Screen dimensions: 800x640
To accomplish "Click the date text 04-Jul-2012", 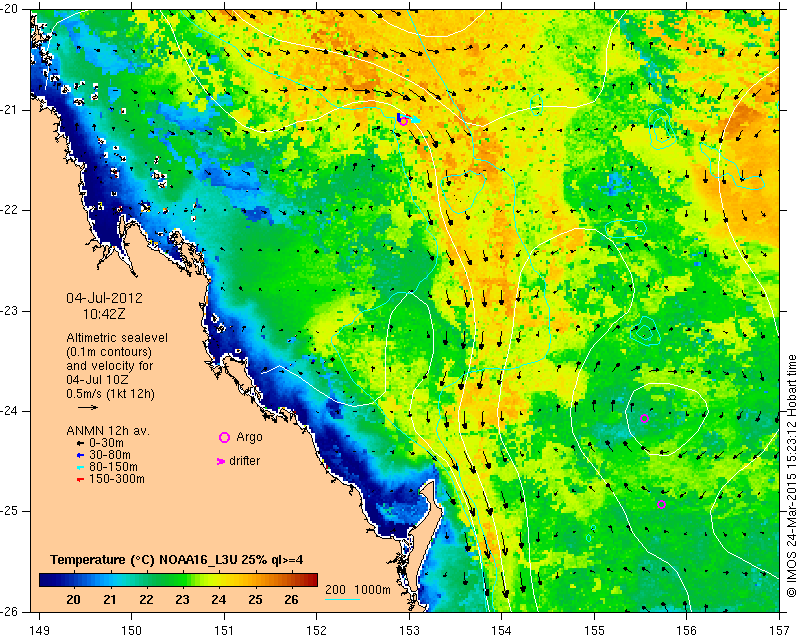I will point(105,298).
